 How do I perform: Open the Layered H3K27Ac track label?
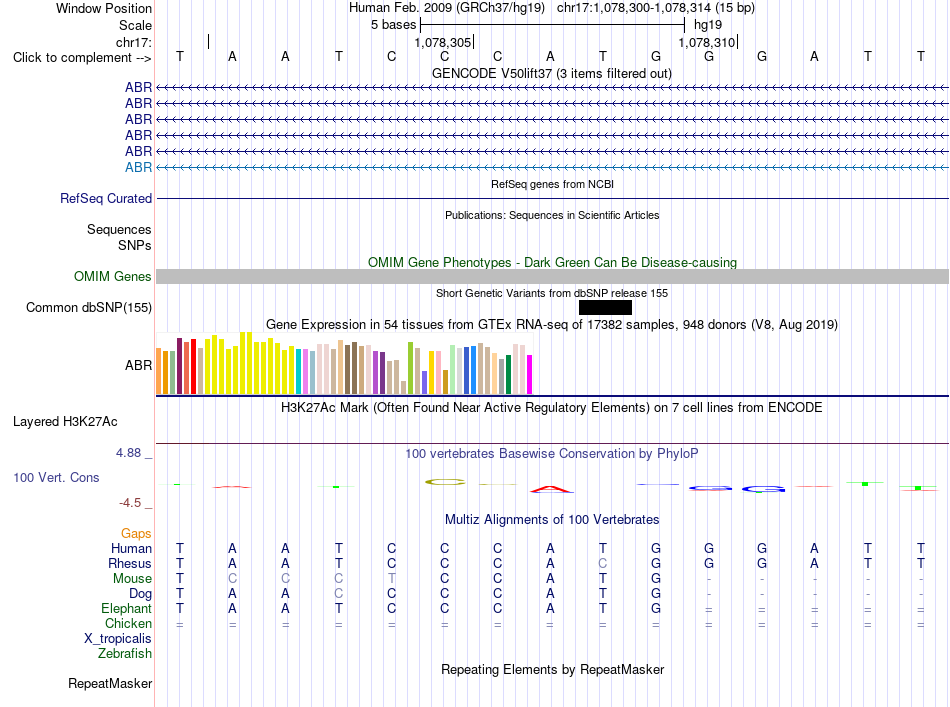65,422
